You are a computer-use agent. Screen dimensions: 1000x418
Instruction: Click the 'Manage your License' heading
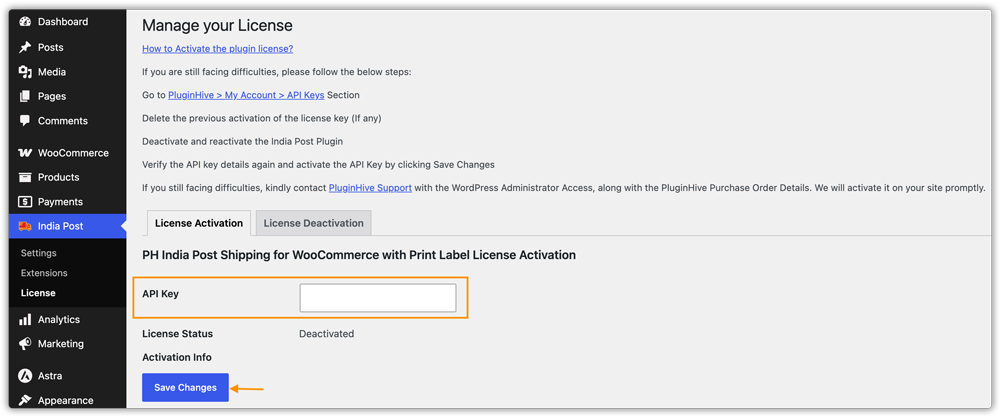coord(217,26)
